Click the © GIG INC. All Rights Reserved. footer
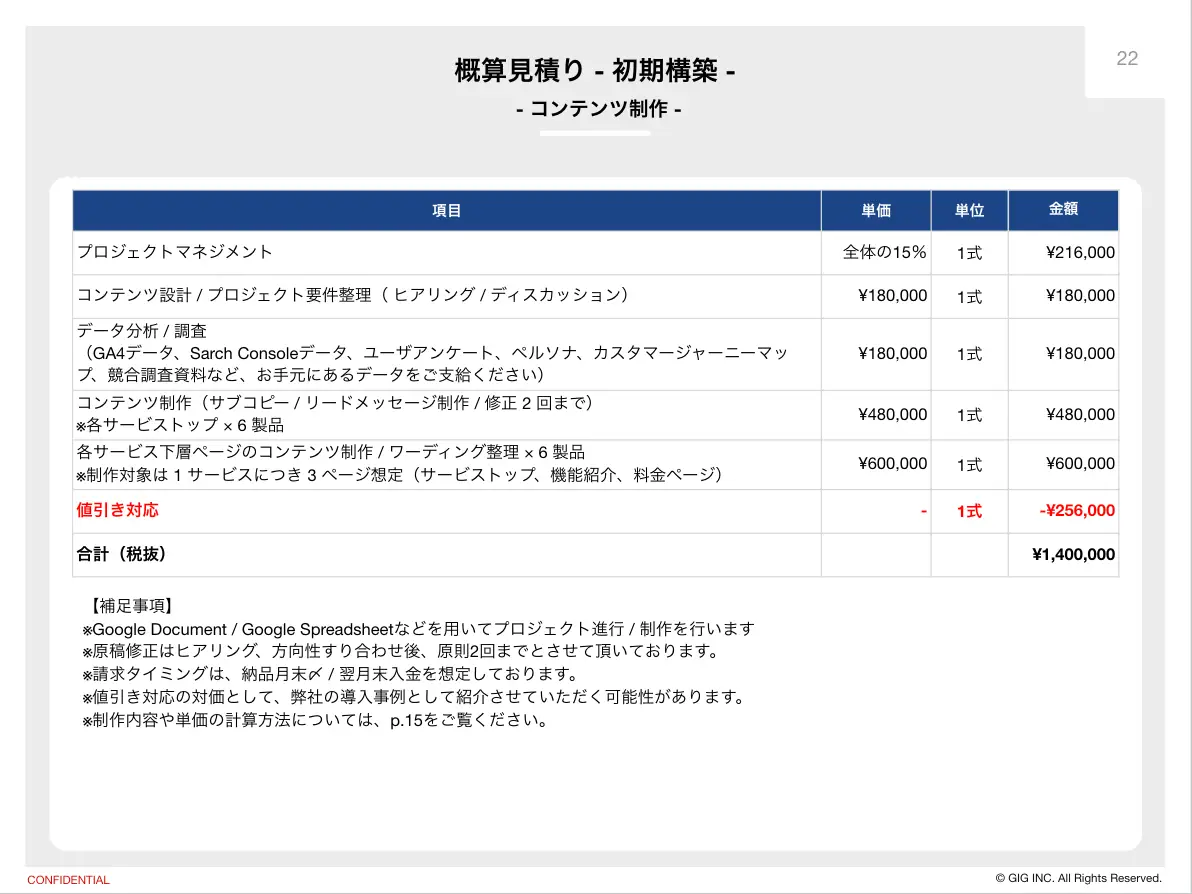1192x894 pixels. 1079,878
